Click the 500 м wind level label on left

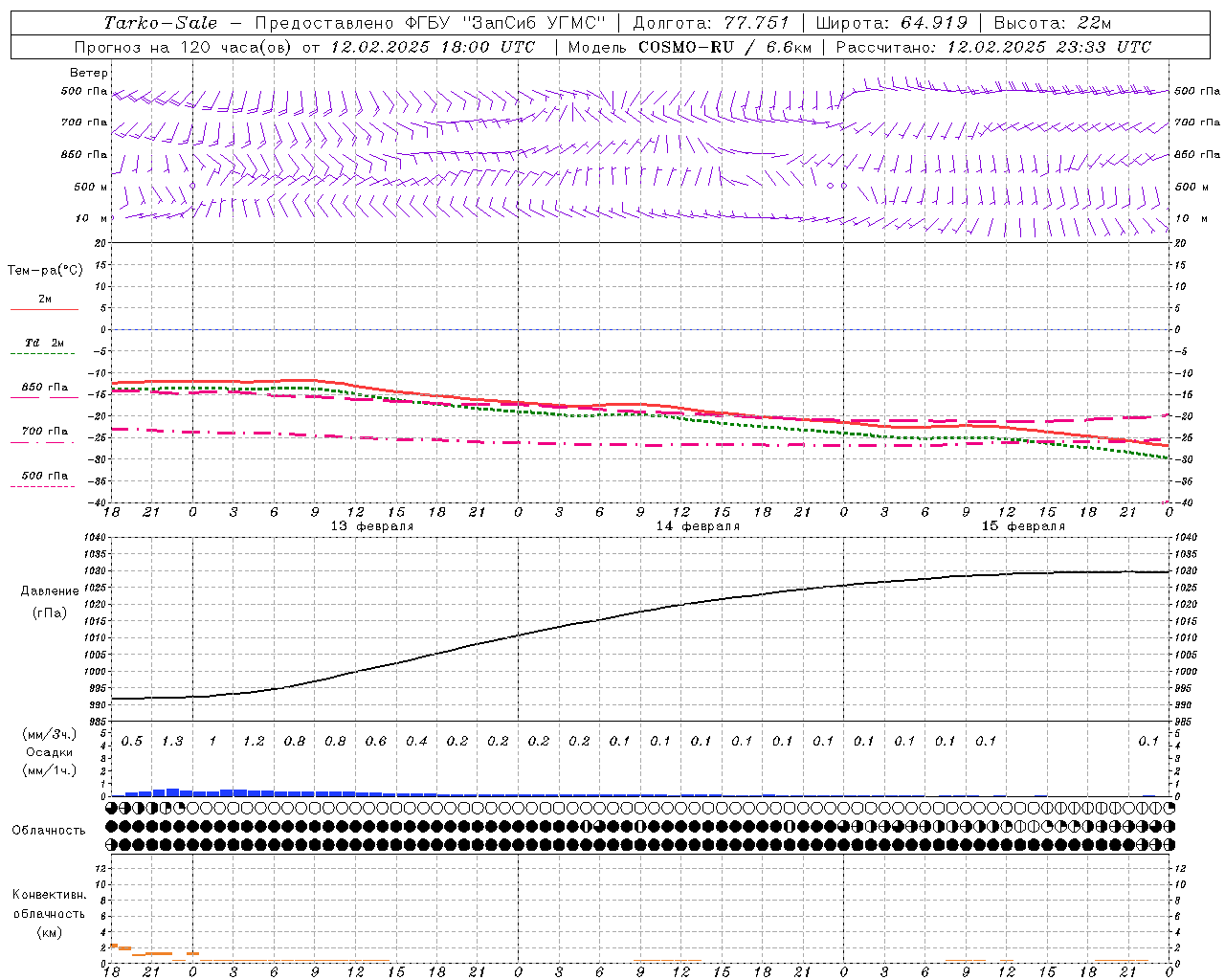click(92, 187)
